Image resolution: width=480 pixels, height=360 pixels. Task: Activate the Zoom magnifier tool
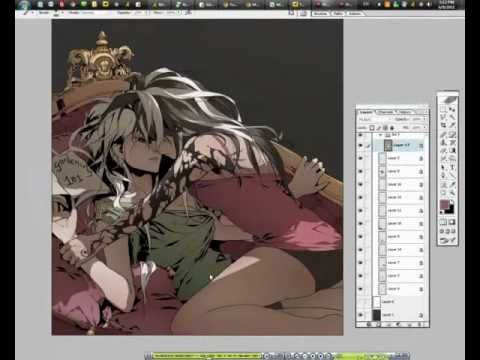453,191
